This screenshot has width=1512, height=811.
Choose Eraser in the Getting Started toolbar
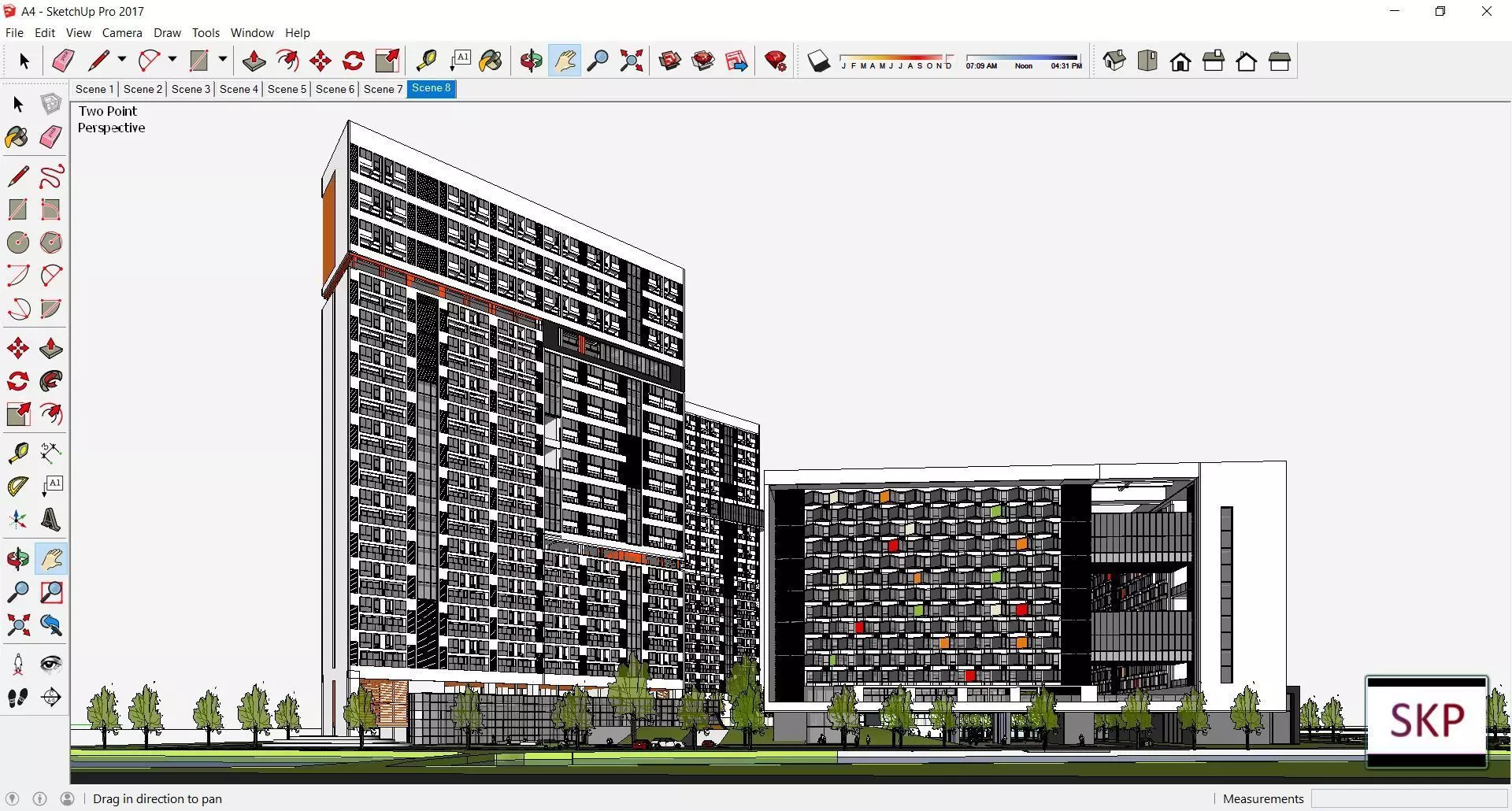(63, 61)
